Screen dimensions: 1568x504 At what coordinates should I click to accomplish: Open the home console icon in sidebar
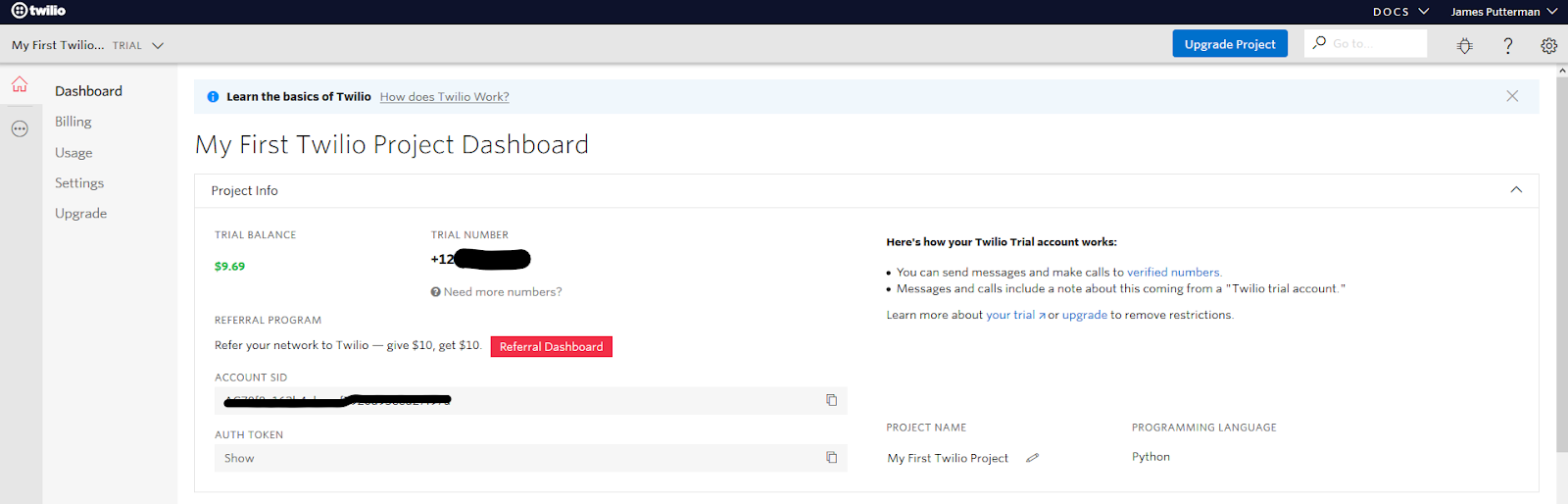tap(20, 84)
